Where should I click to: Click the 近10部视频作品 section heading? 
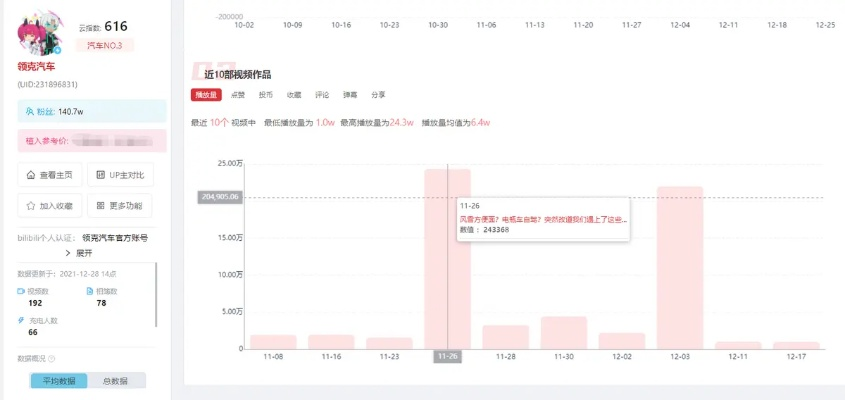tap(237, 75)
